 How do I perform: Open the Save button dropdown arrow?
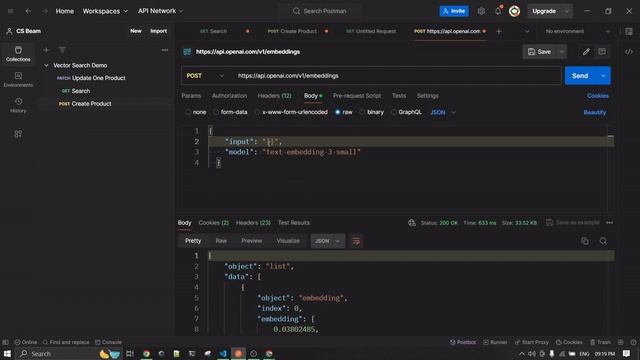(562, 52)
